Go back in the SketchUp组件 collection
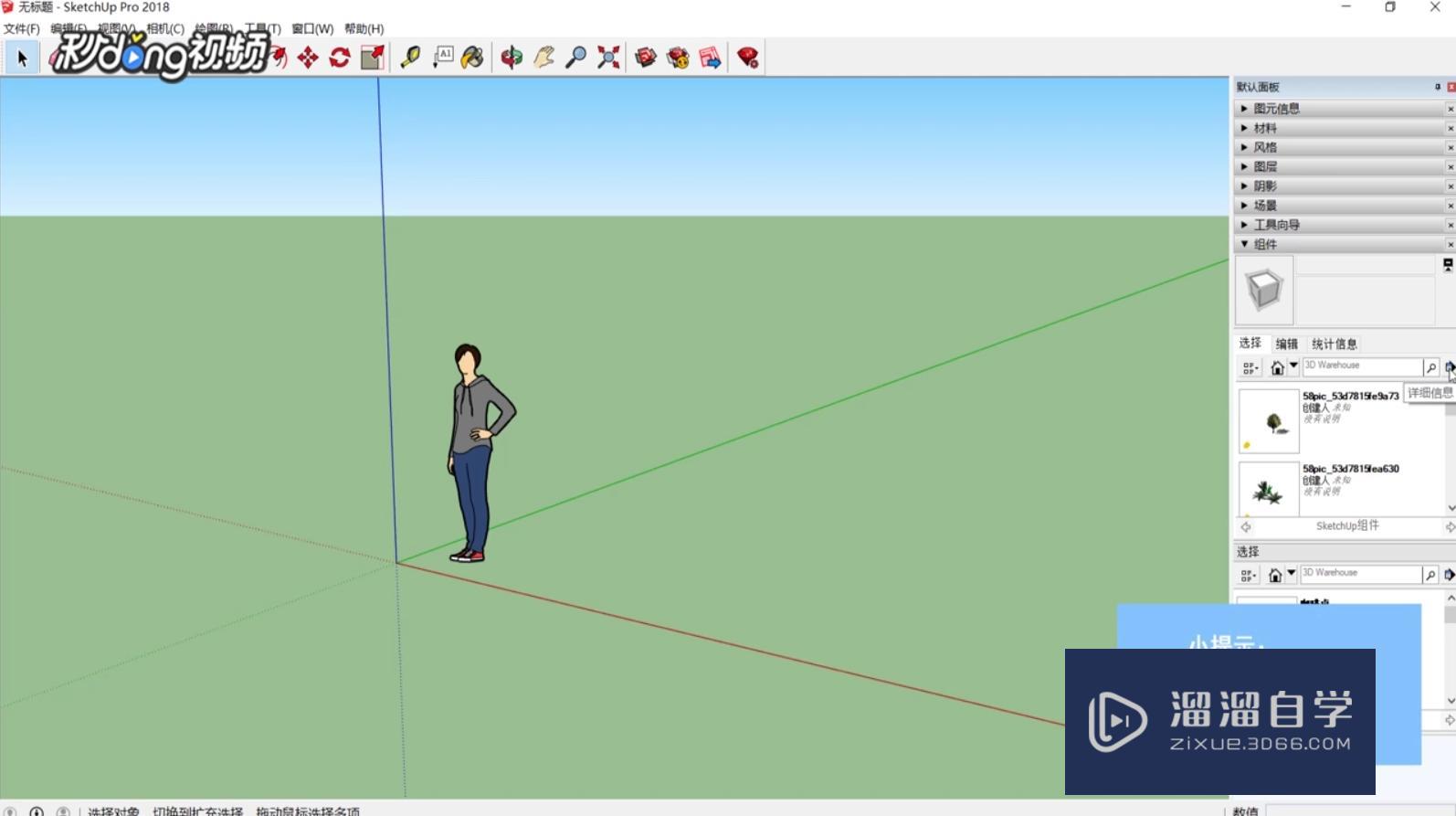 (x=1246, y=527)
